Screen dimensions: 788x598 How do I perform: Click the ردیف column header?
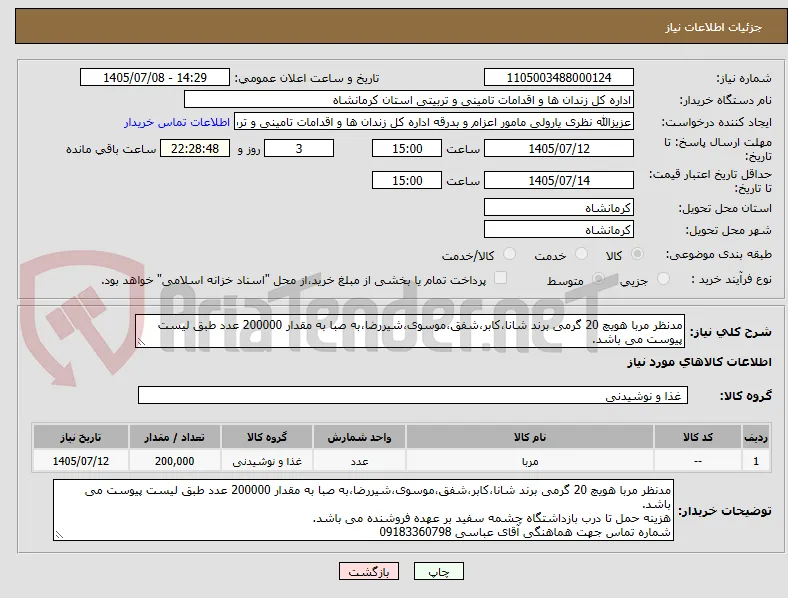pyautogui.click(x=755, y=437)
